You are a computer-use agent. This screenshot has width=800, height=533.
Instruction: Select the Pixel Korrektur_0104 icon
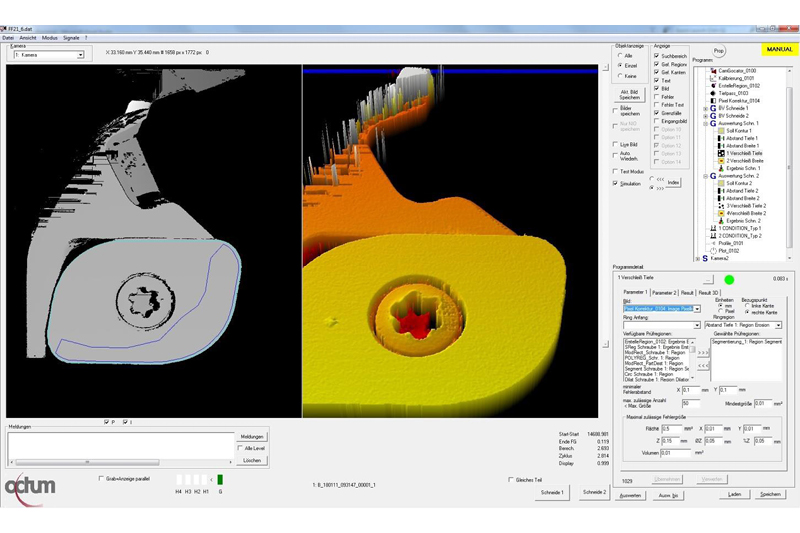pos(712,101)
